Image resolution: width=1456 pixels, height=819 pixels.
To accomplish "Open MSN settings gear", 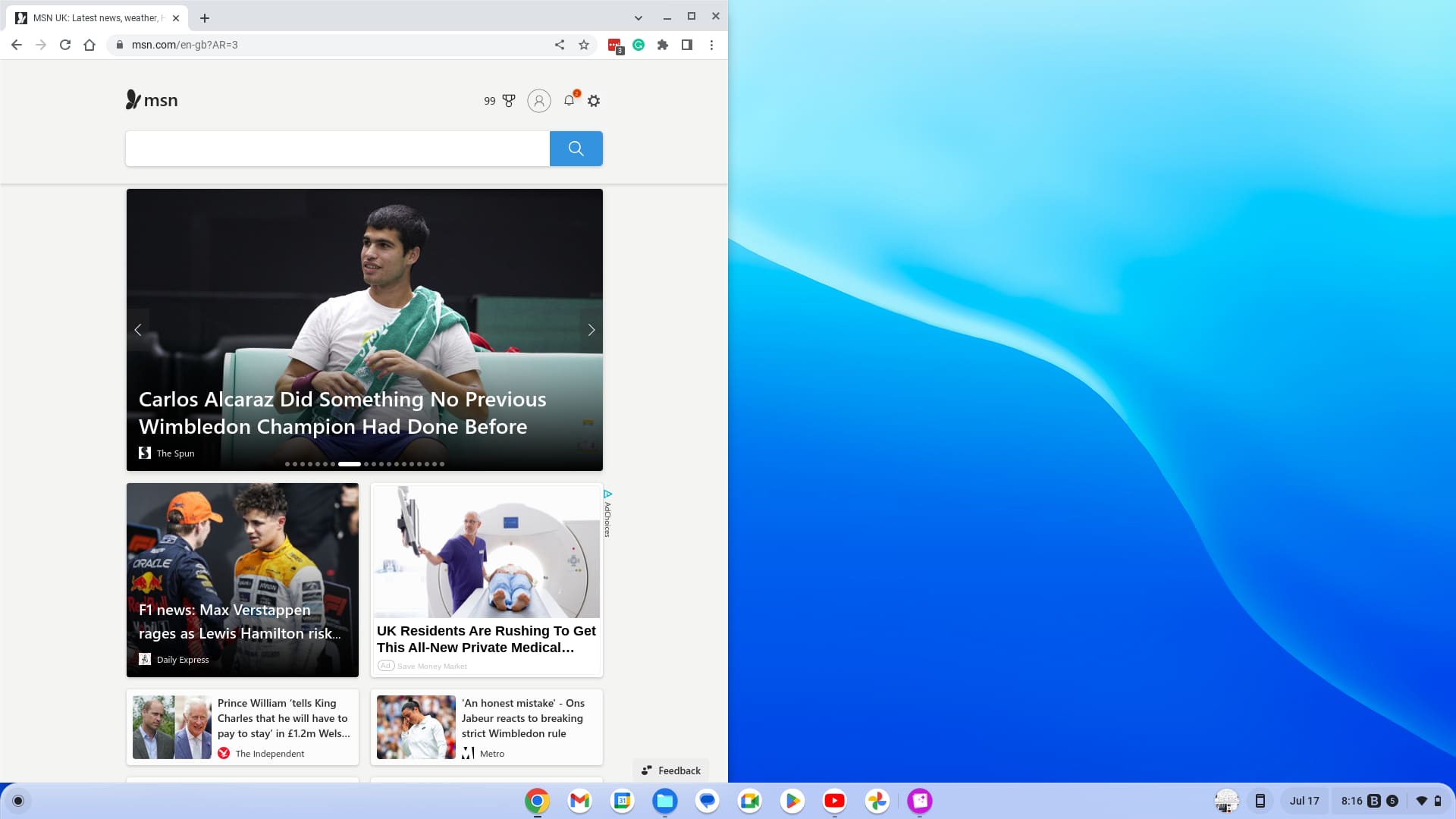I will click(x=594, y=101).
